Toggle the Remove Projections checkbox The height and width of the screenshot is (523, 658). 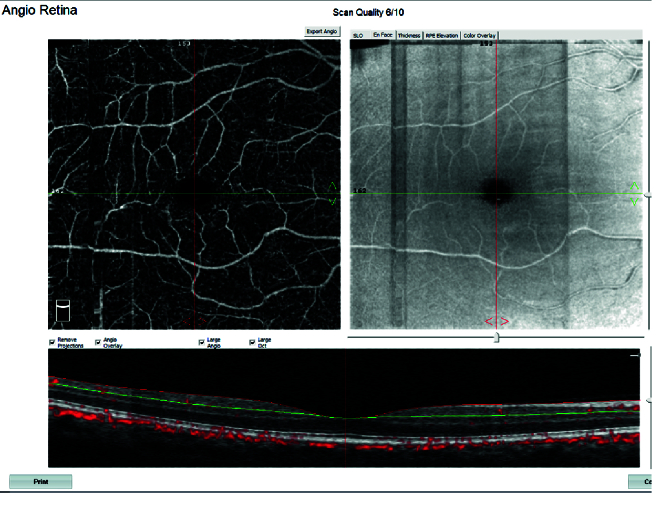click(x=52, y=342)
